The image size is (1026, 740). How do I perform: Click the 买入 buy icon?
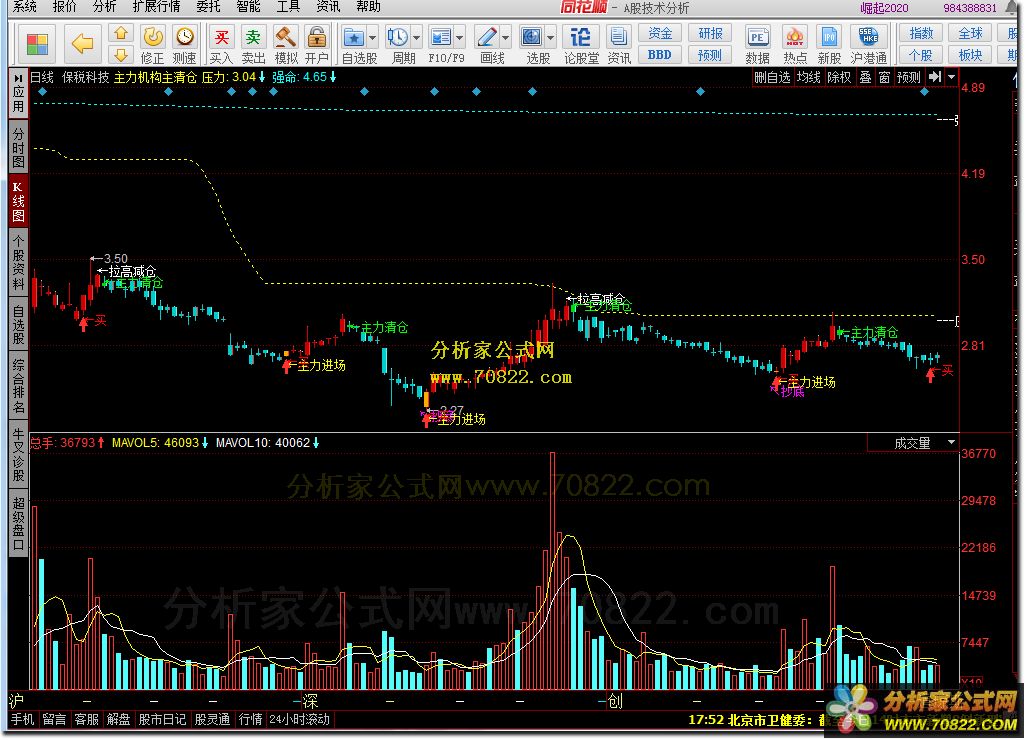(x=221, y=44)
